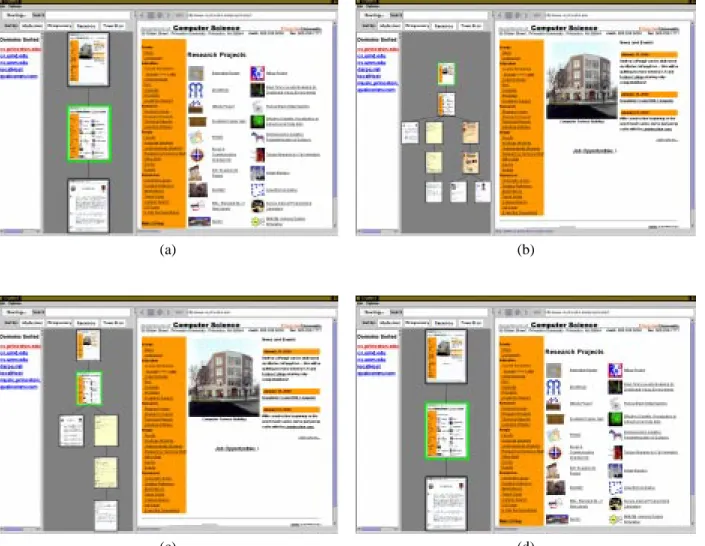Select the green-highlighted page thumbnail in panel (d)

446,431
